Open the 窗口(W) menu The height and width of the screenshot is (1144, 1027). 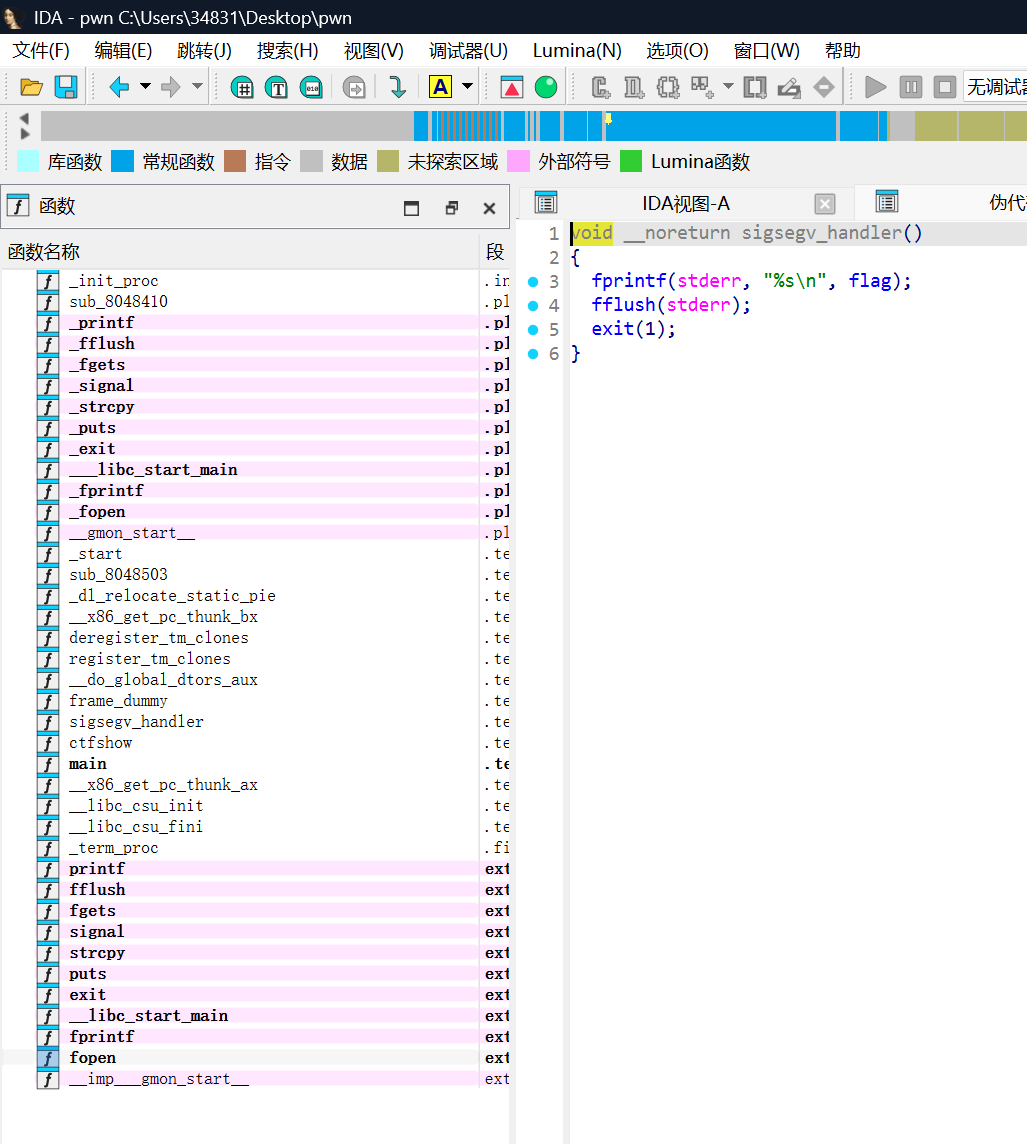[767, 51]
